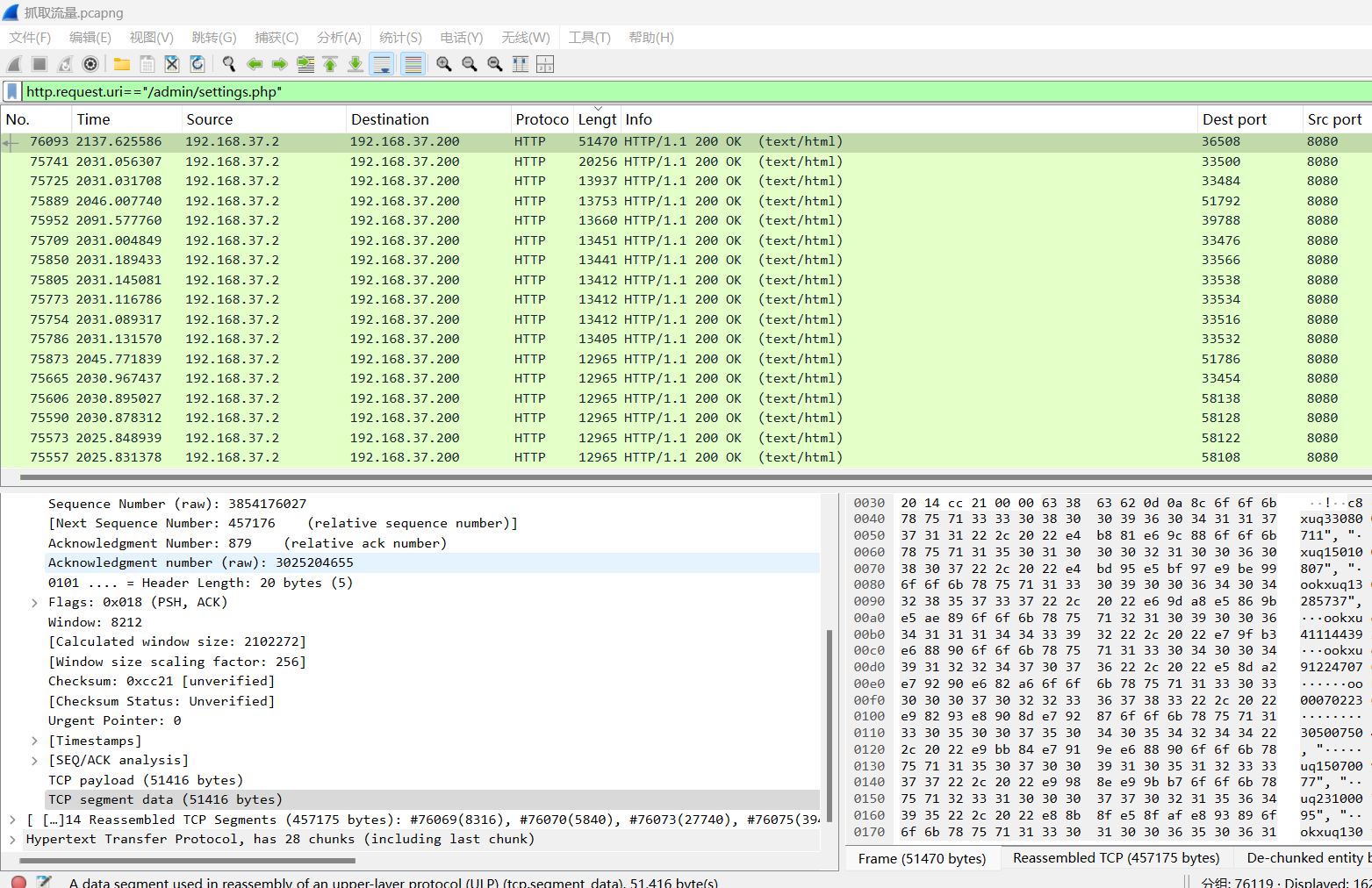
Task: Expand the [Timestamps] tree node
Action: point(34,741)
